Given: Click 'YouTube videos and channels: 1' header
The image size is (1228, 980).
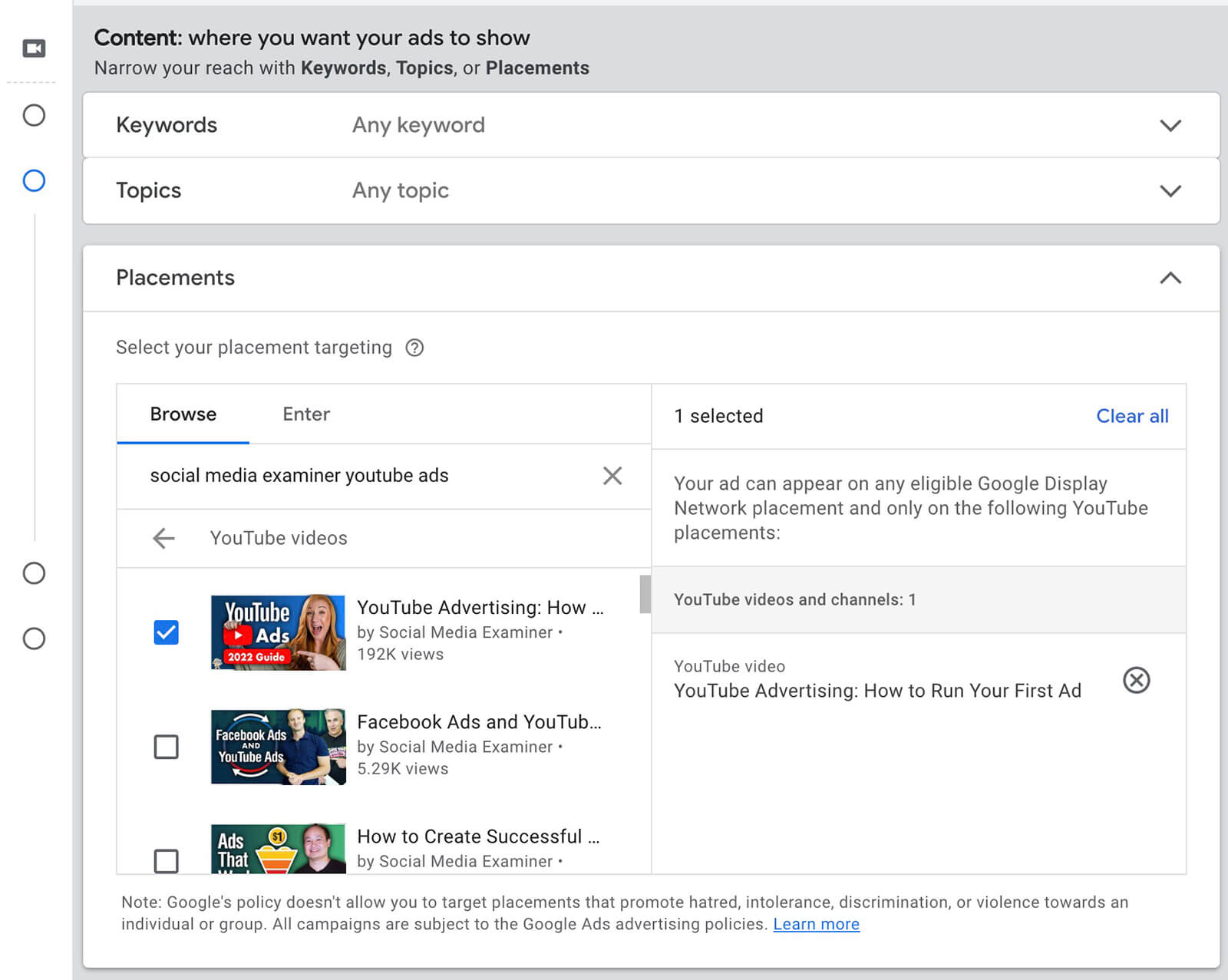Looking at the screenshot, I should [919, 599].
